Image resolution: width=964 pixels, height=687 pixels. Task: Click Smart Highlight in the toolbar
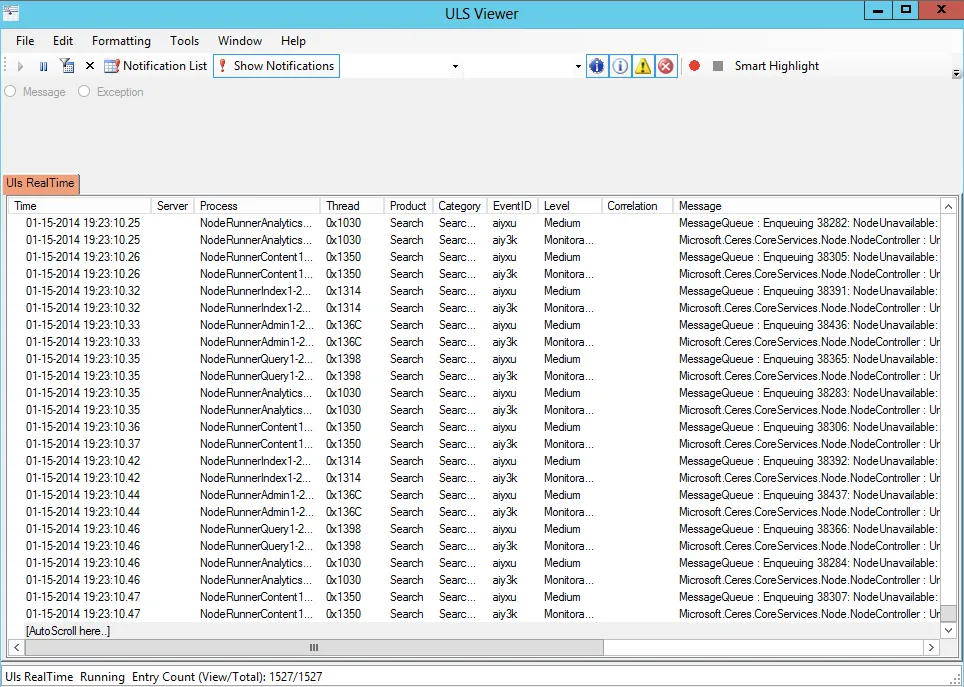pos(776,66)
